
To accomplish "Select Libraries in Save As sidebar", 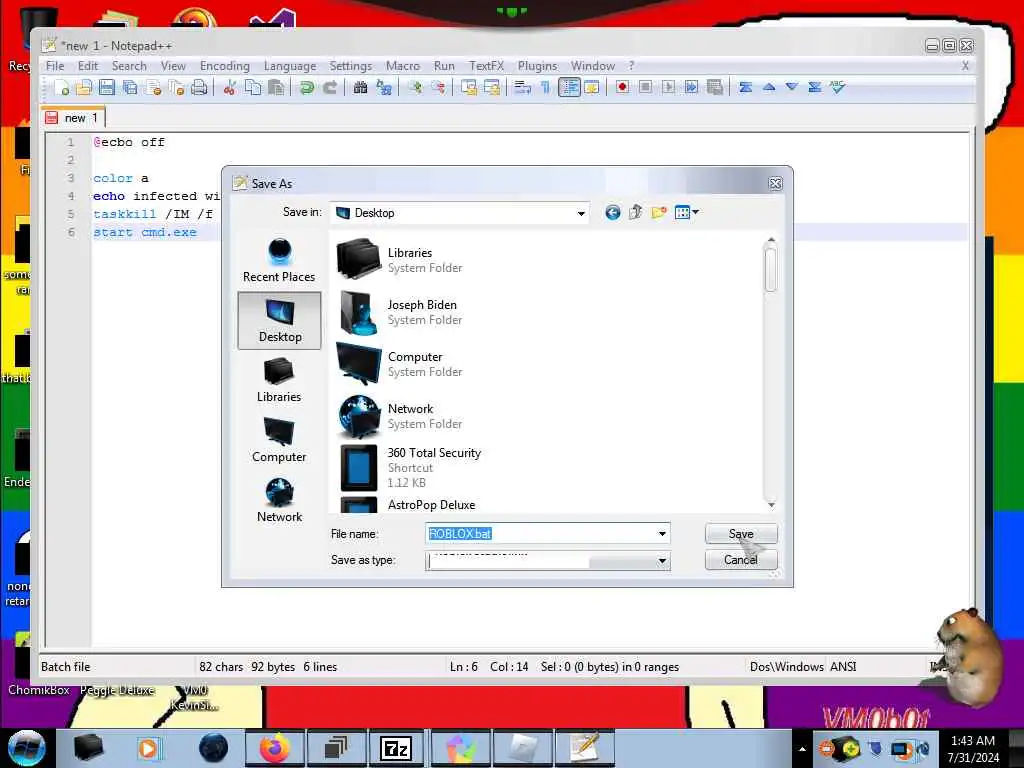I will click(x=279, y=380).
